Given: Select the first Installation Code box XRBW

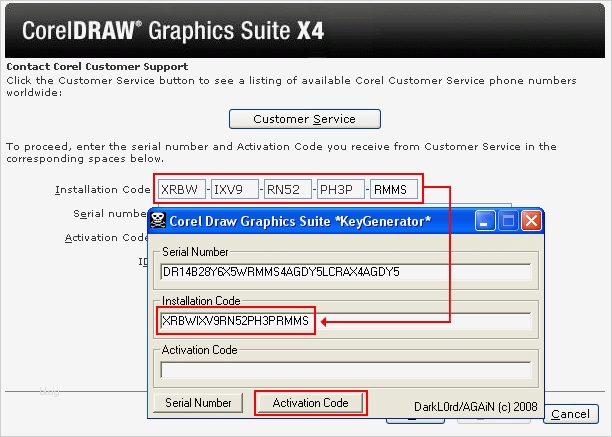Looking at the screenshot, I should pos(182,189).
